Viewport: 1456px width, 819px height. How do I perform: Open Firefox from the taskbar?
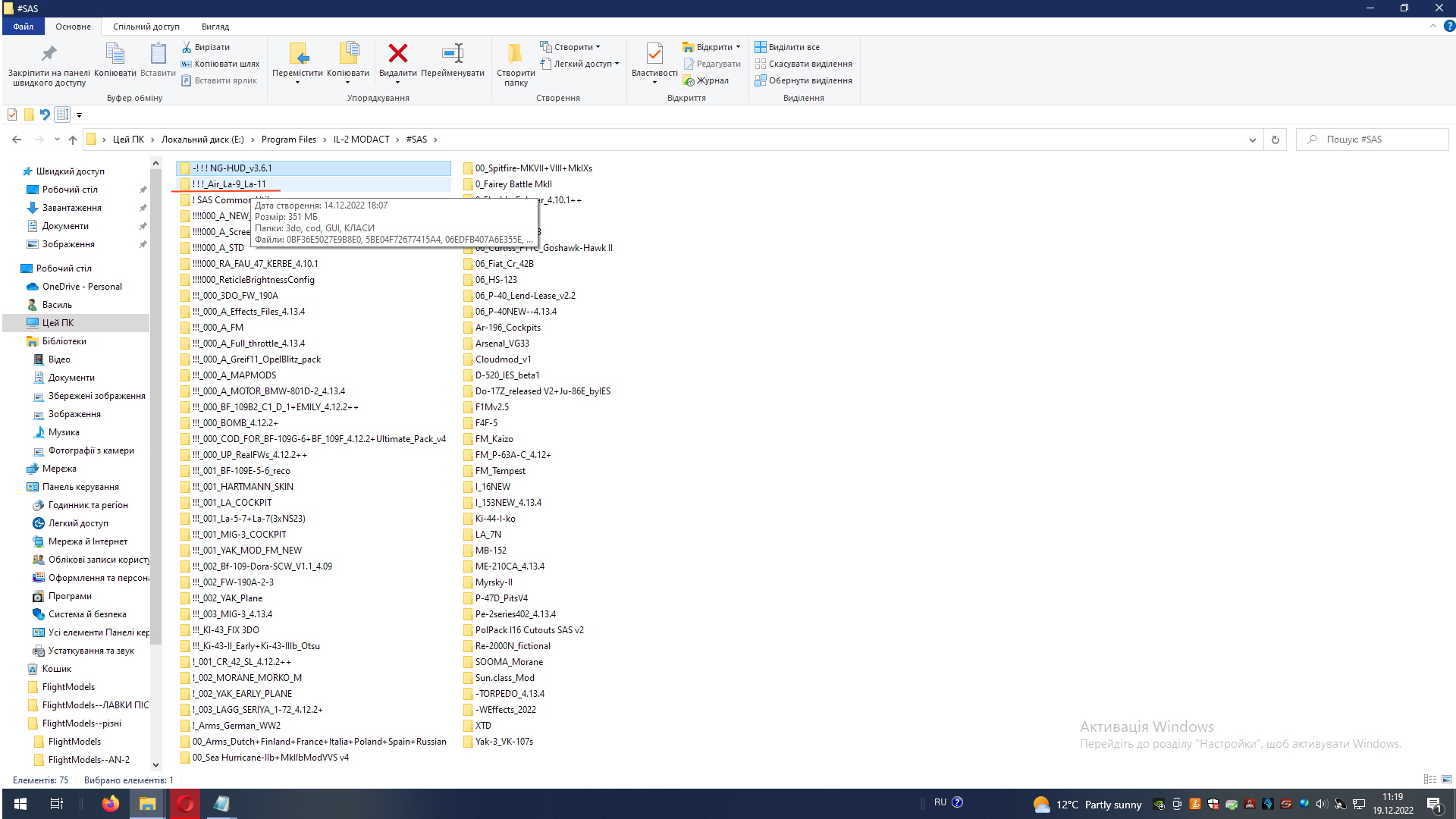(x=111, y=804)
